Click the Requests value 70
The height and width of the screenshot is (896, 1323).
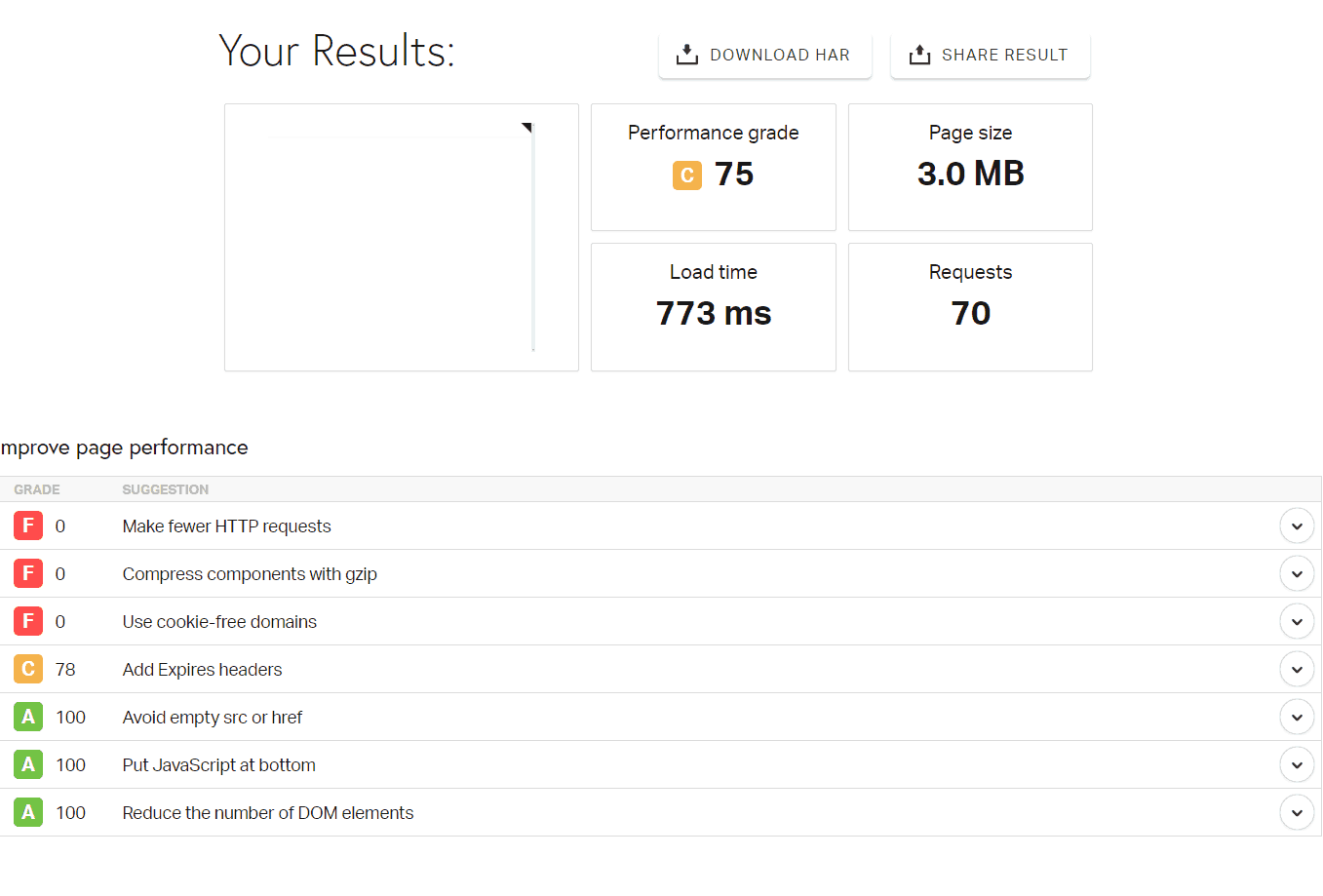pos(970,313)
